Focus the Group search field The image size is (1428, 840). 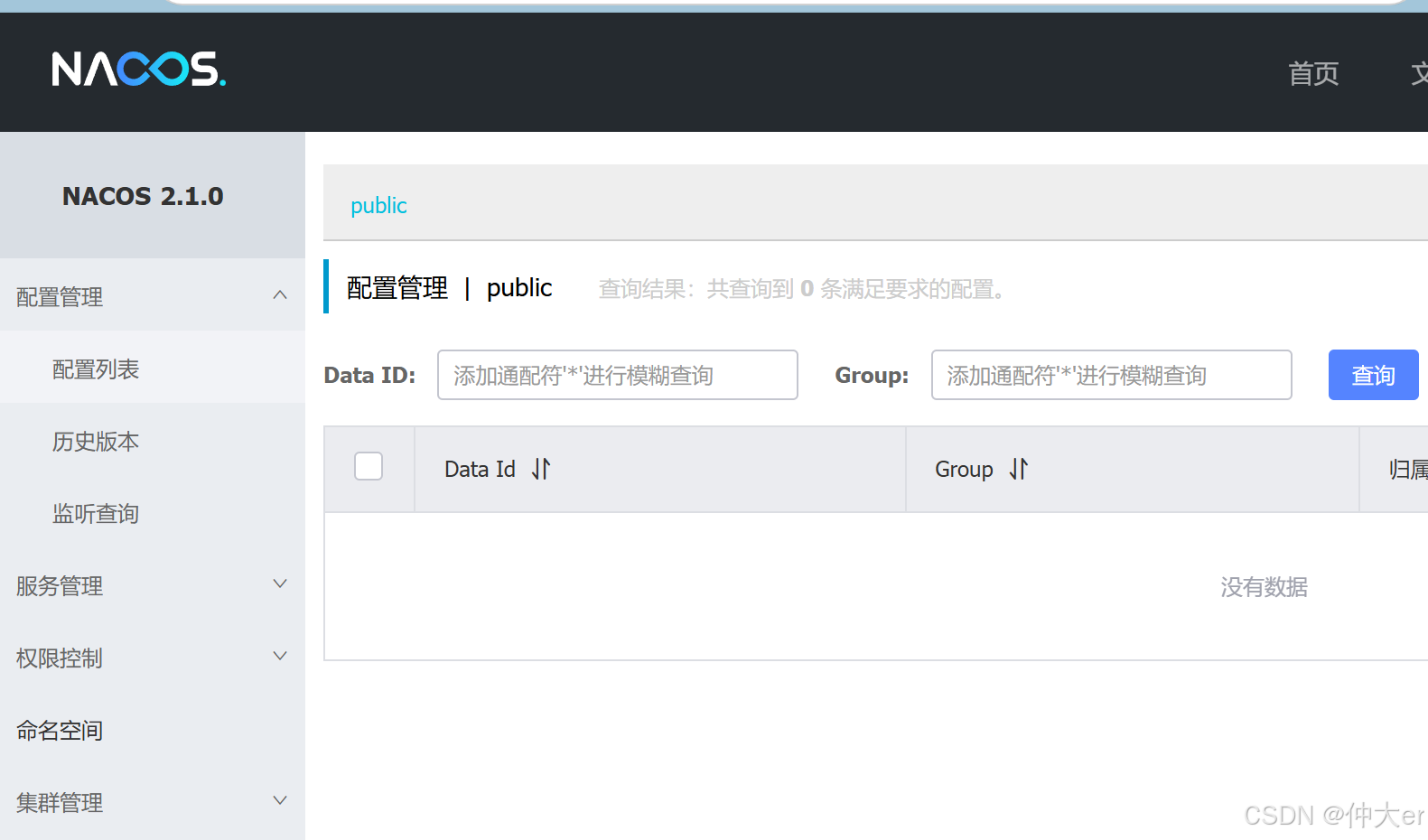tap(1112, 375)
